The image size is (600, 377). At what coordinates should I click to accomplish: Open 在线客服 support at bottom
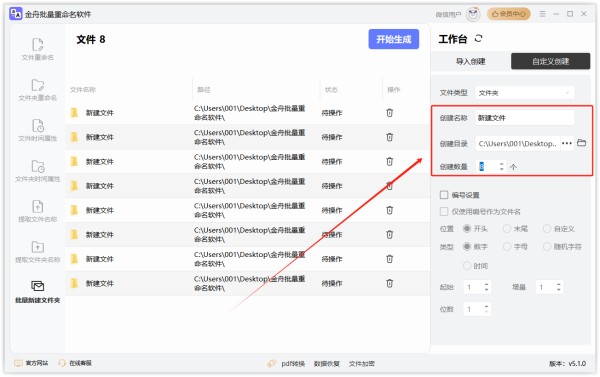pos(75,363)
